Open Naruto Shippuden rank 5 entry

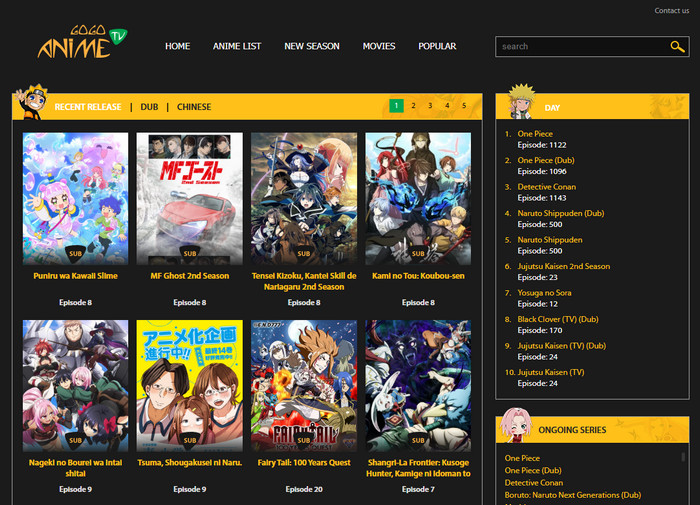(x=550, y=240)
